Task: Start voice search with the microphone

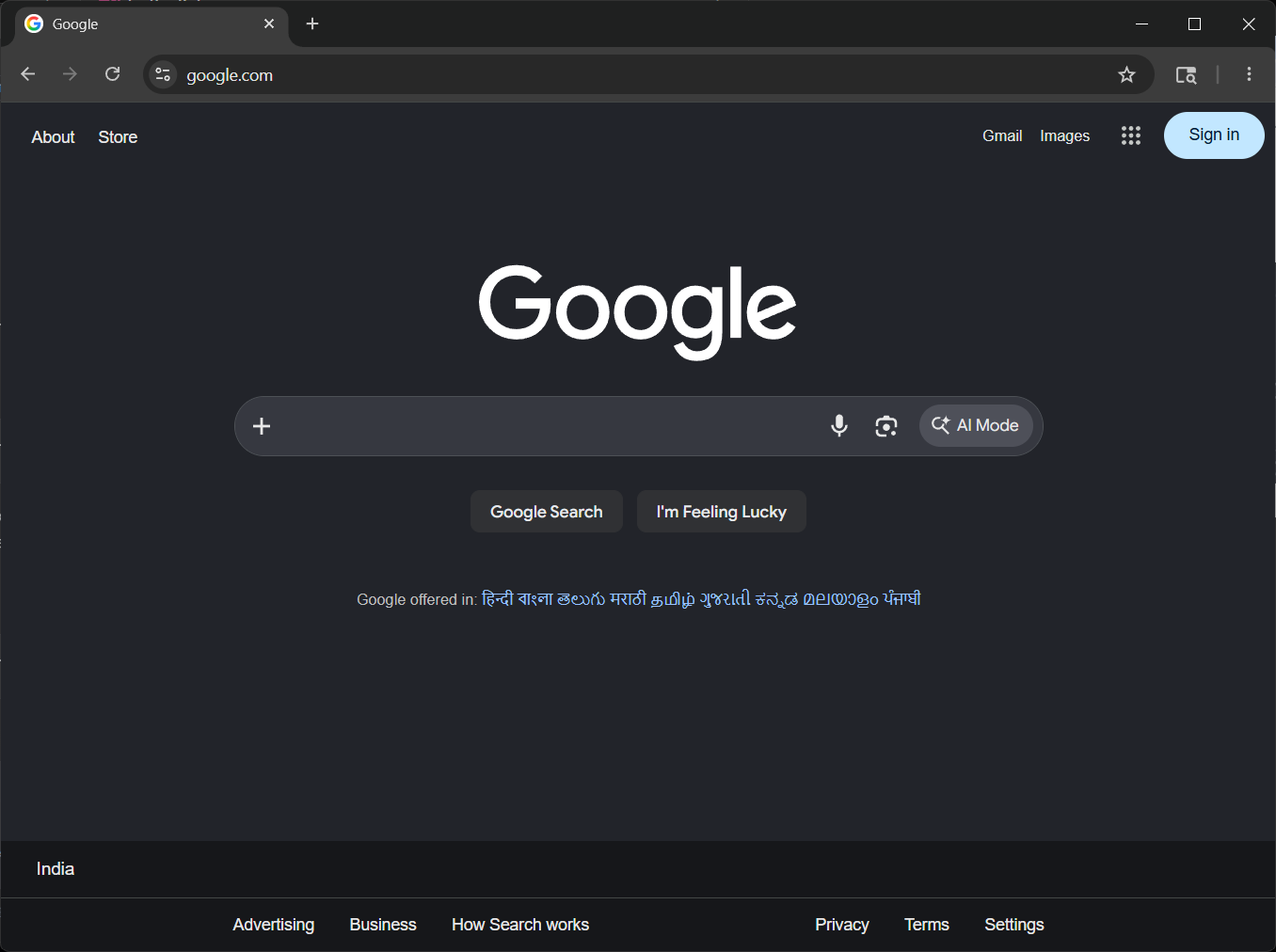Action: (839, 426)
